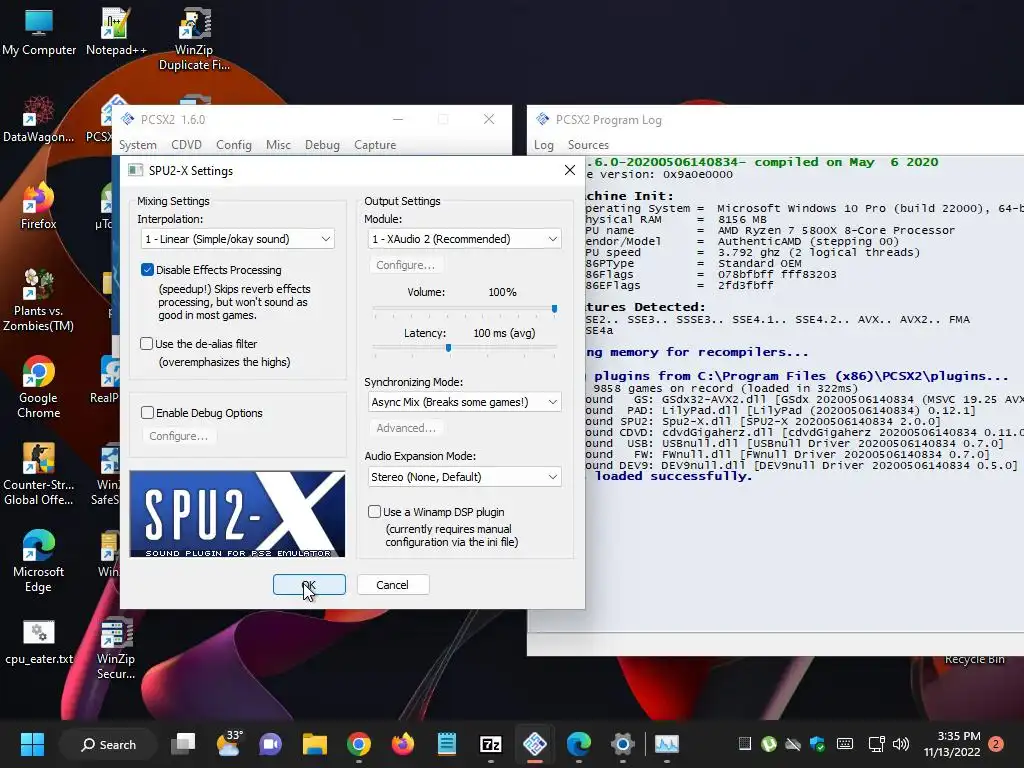Screen dimensions: 1024x768
Task: Open the Settings gear on the taskbar
Action: tap(622, 744)
